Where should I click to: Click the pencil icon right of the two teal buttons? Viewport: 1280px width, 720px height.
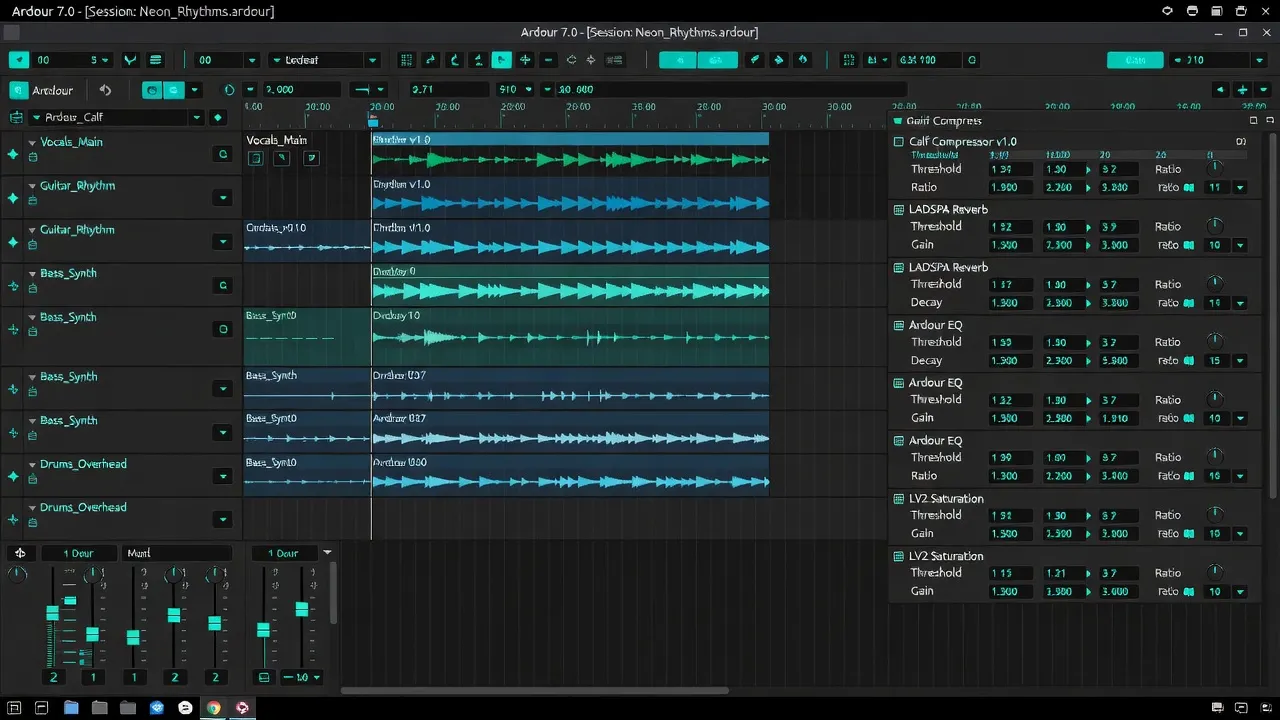755,60
